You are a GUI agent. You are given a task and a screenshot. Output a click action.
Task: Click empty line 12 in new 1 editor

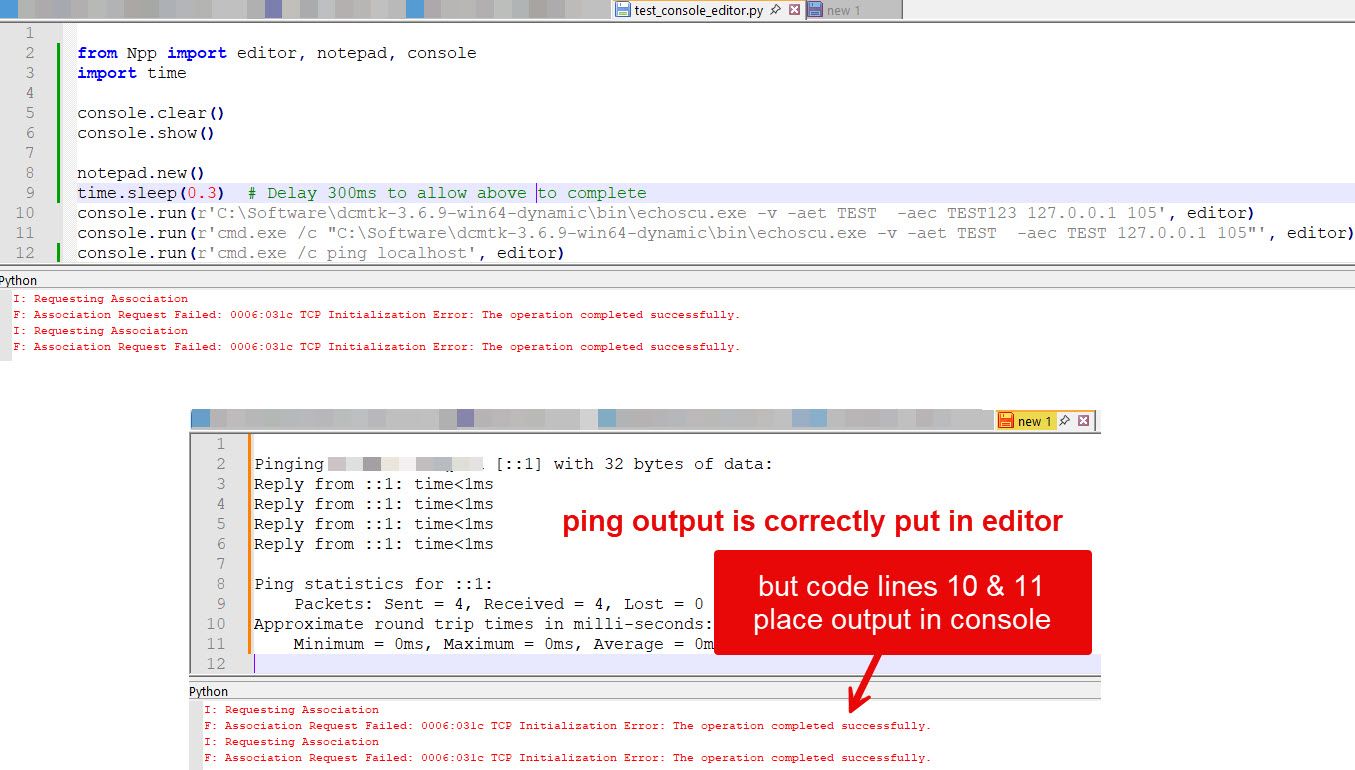(677, 664)
